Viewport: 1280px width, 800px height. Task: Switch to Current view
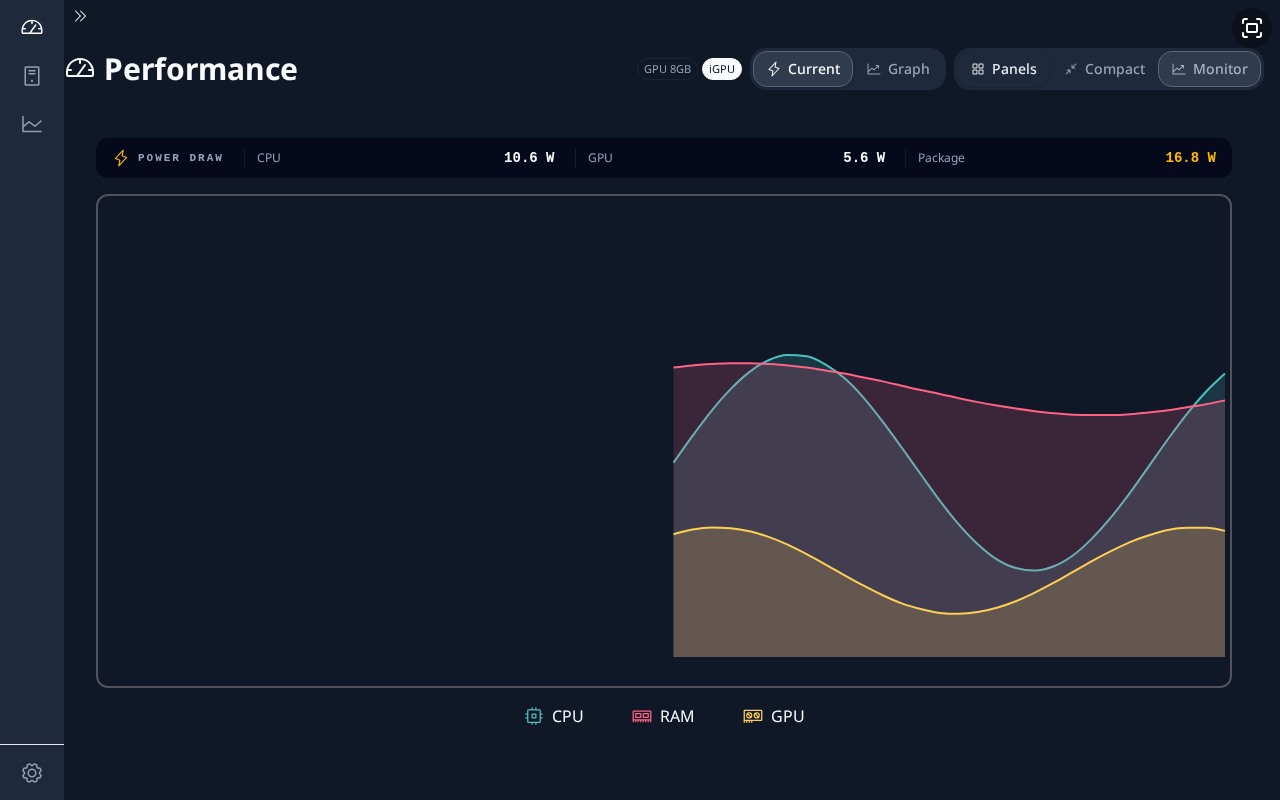pyautogui.click(x=803, y=69)
